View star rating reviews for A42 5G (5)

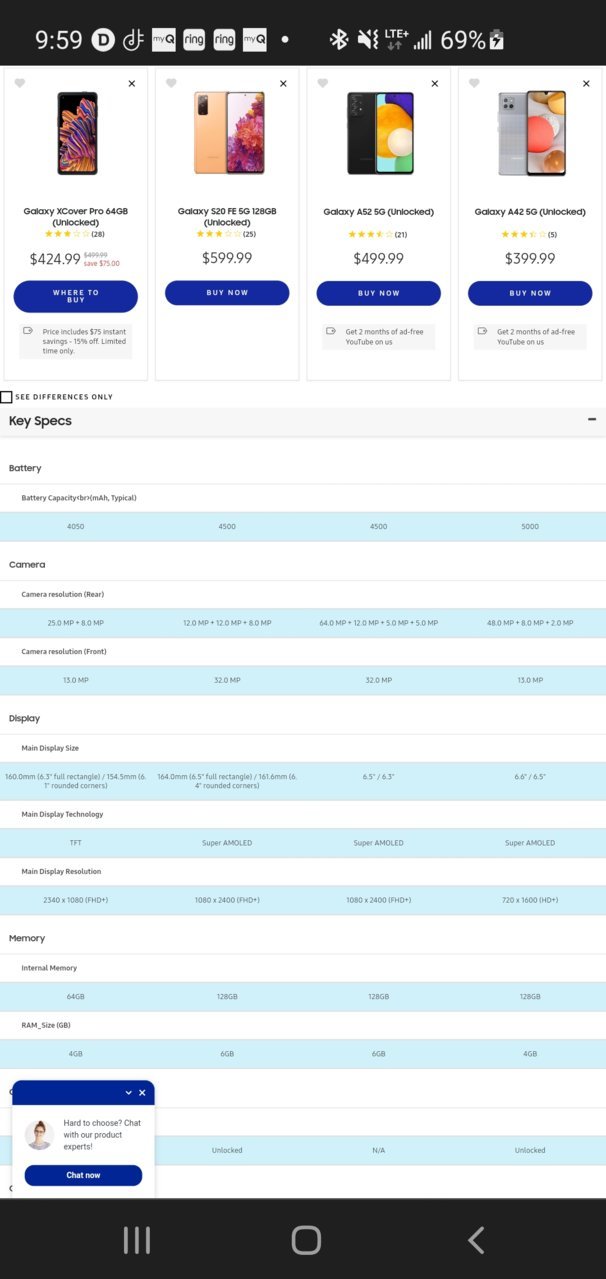(529, 234)
